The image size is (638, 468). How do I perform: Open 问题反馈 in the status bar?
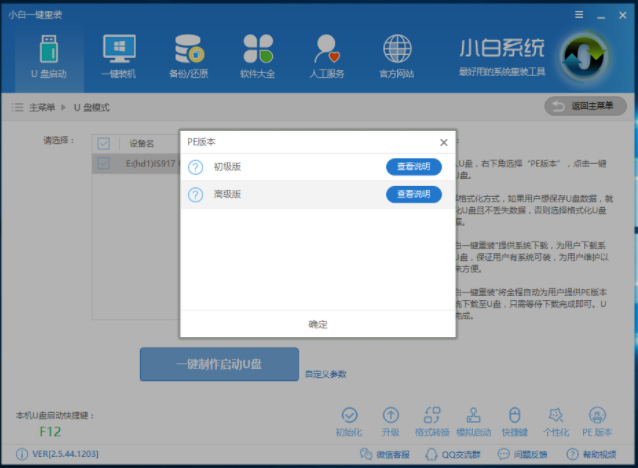coord(522,454)
